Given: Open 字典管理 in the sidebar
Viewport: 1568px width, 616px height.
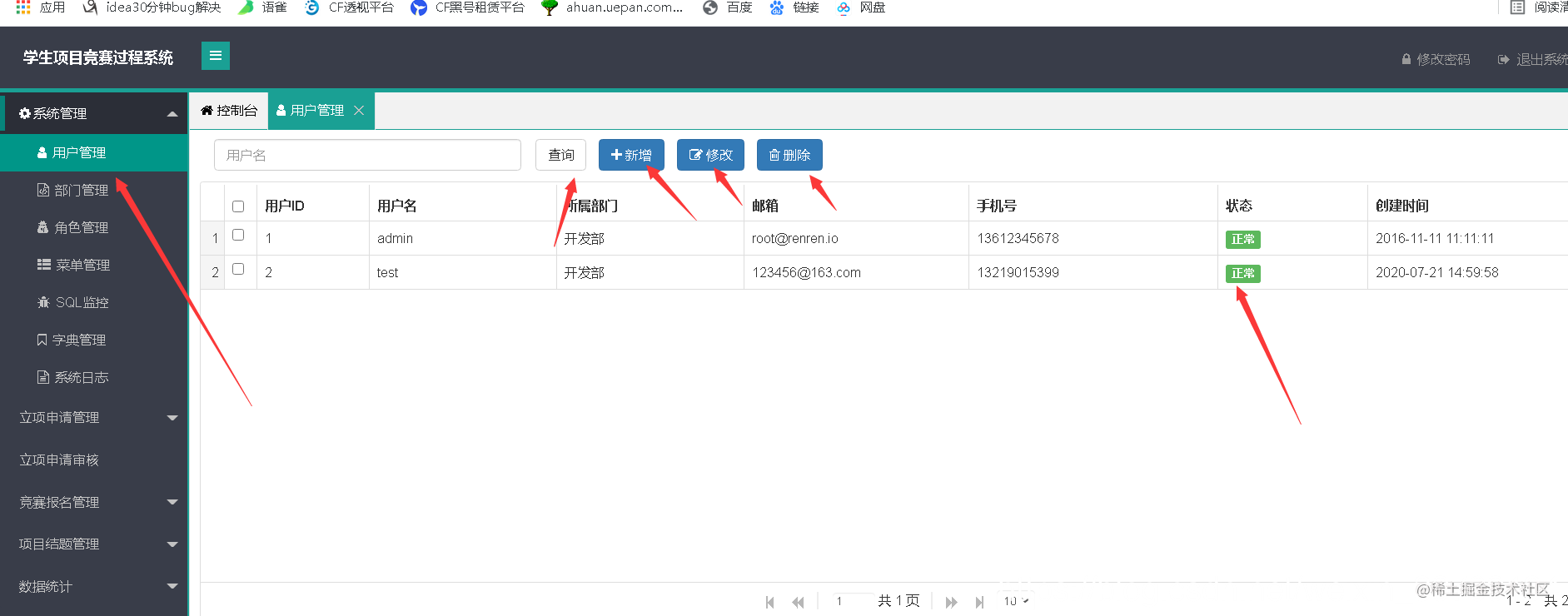Looking at the screenshot, I should coord(94,340).
